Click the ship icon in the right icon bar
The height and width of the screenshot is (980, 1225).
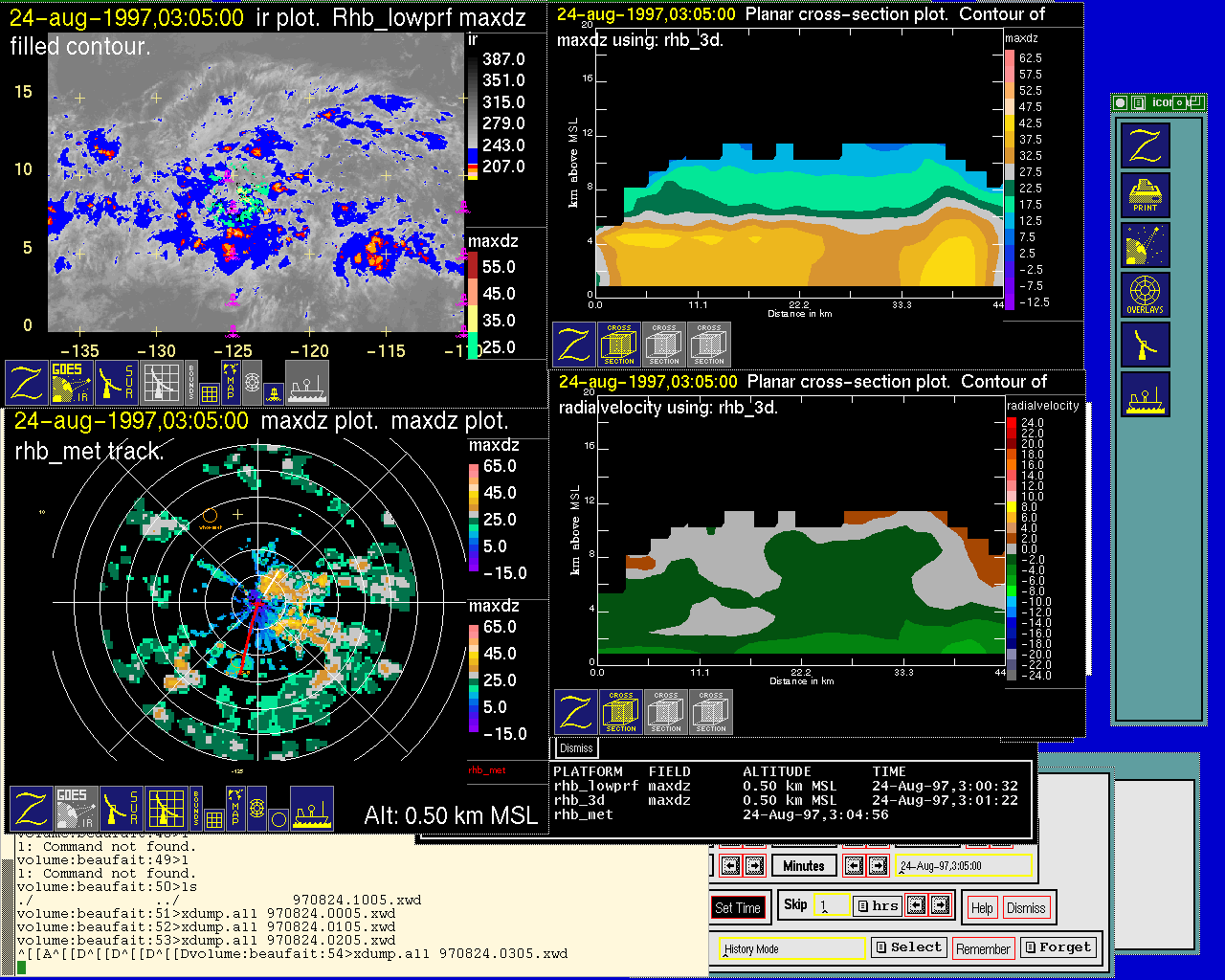coord(1145,394)
